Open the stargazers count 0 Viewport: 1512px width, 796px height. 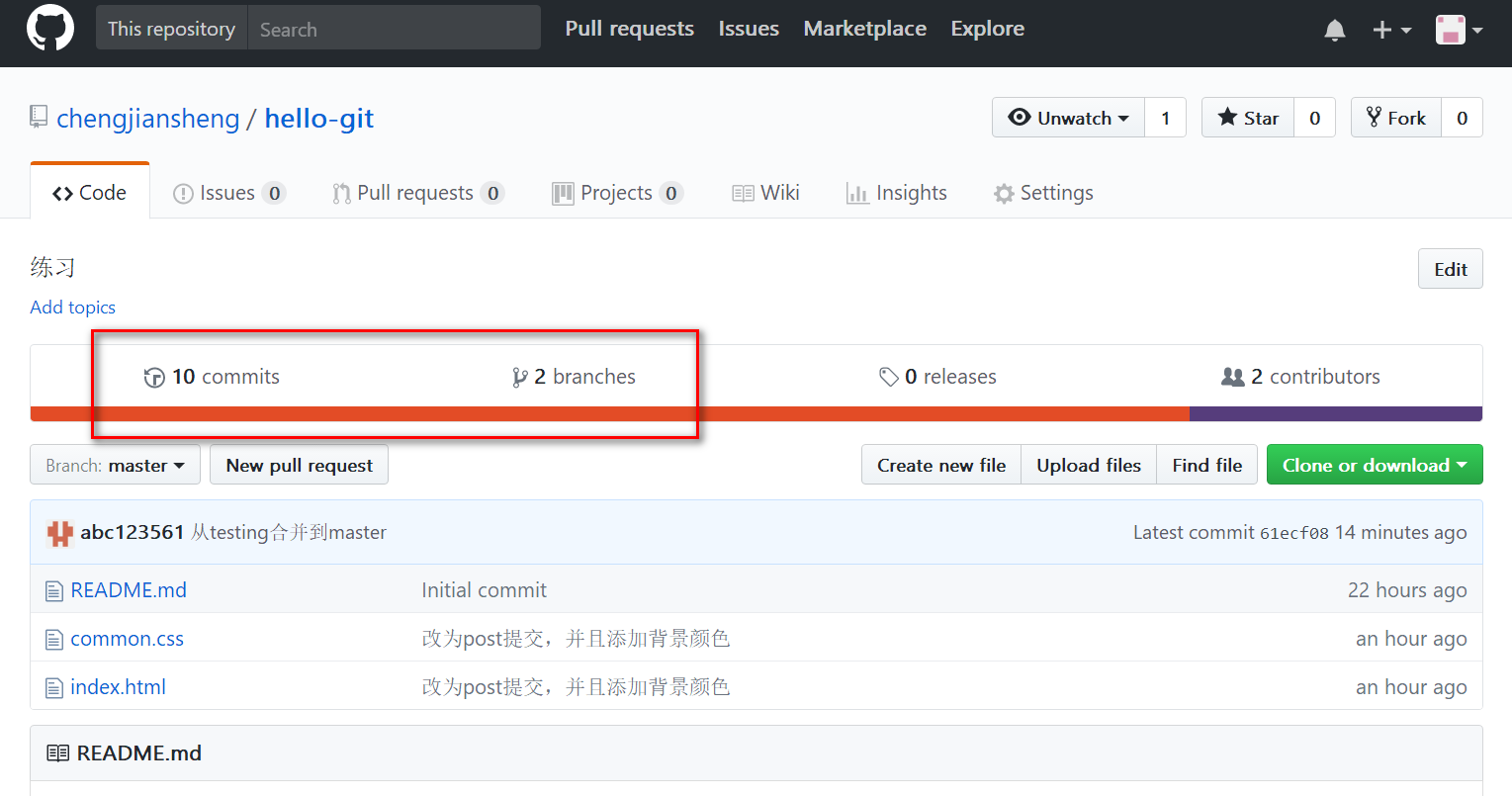[x=1315, y=118]
